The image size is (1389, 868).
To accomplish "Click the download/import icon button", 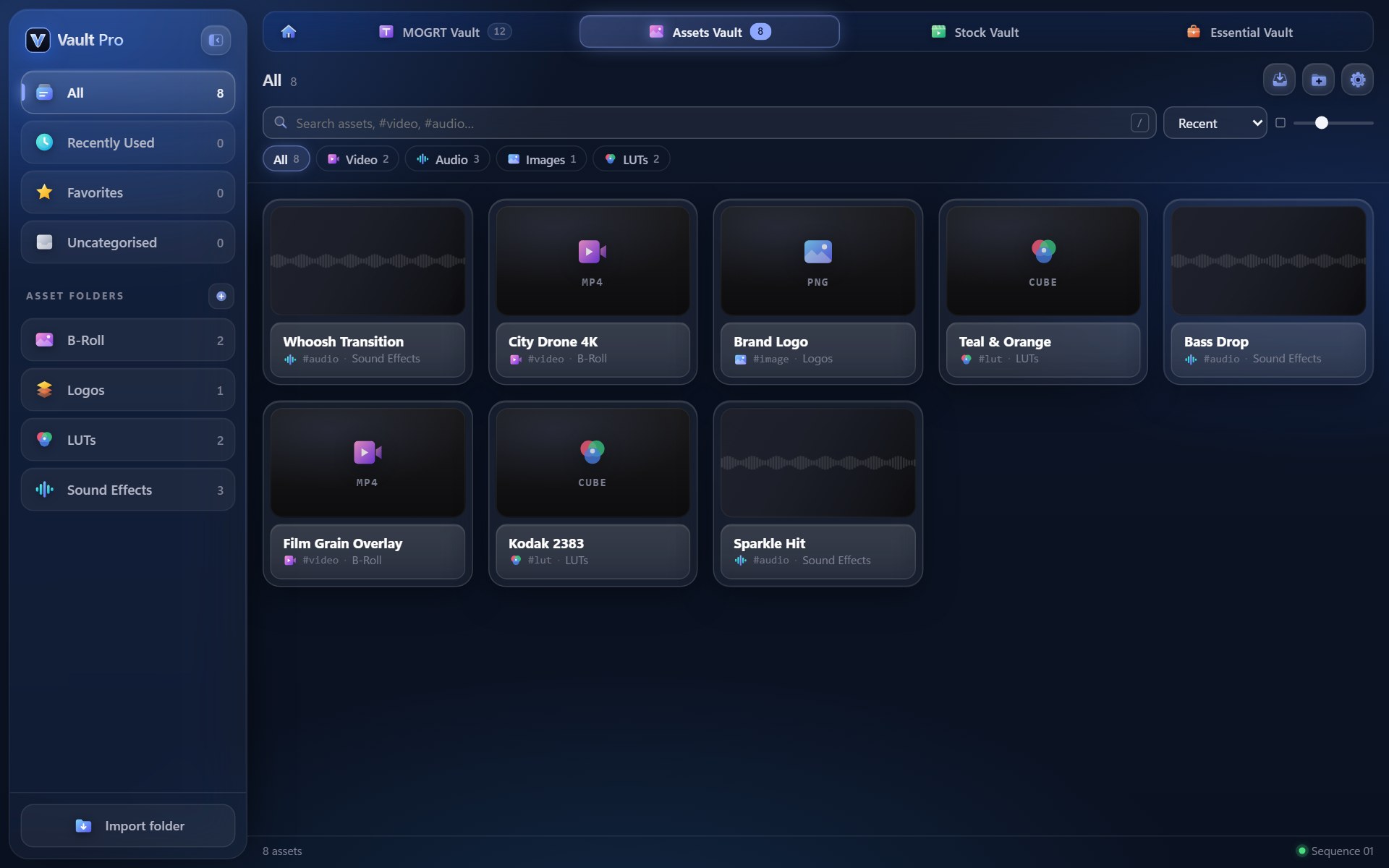I will [1279, 80].
